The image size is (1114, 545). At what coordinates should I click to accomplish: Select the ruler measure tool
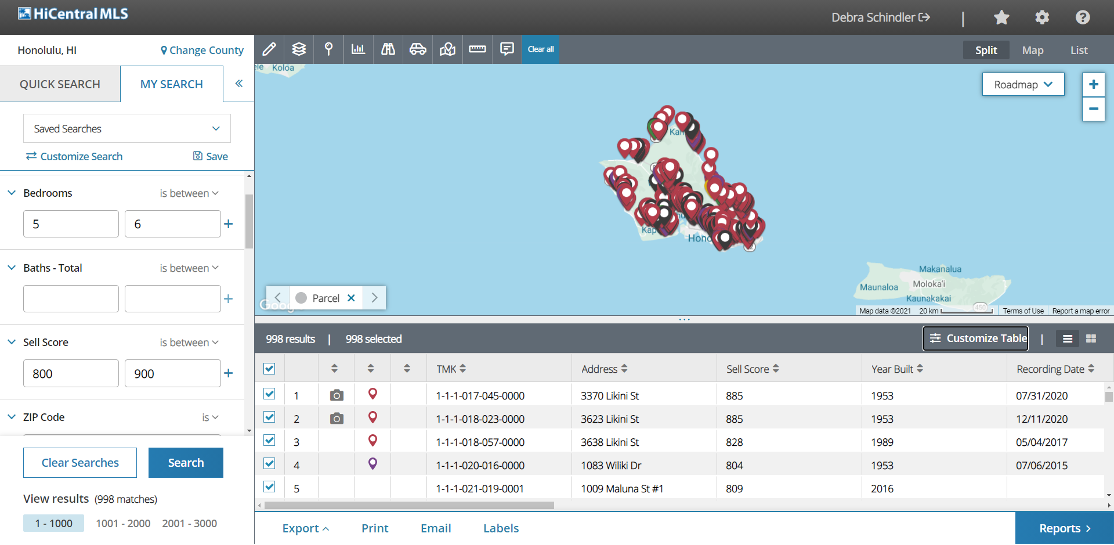pyautogui.click(x=477, y=49)
